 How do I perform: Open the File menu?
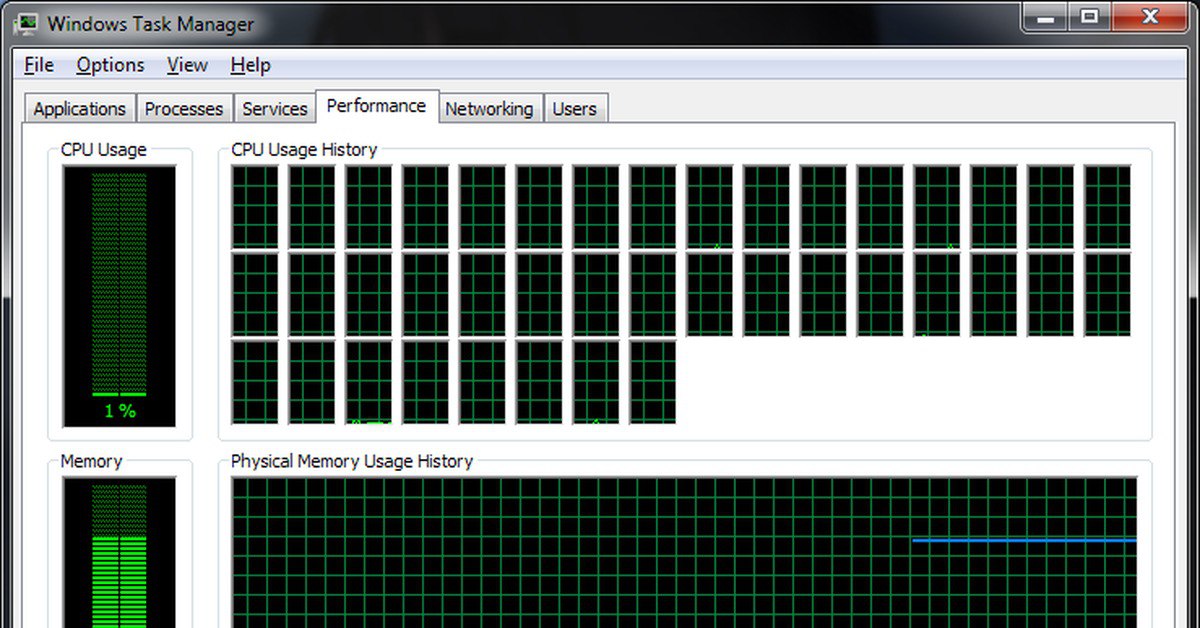[x=39, y=65]
